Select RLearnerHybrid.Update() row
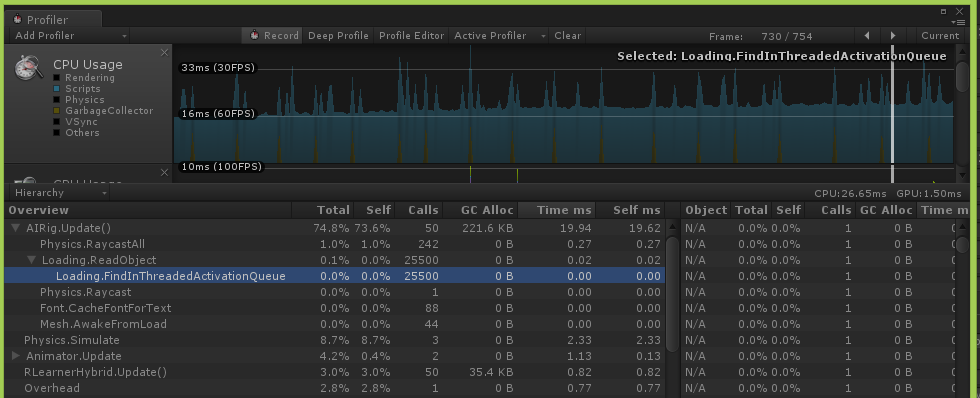Screen dimensions: 980x398 tap(334, 372)
